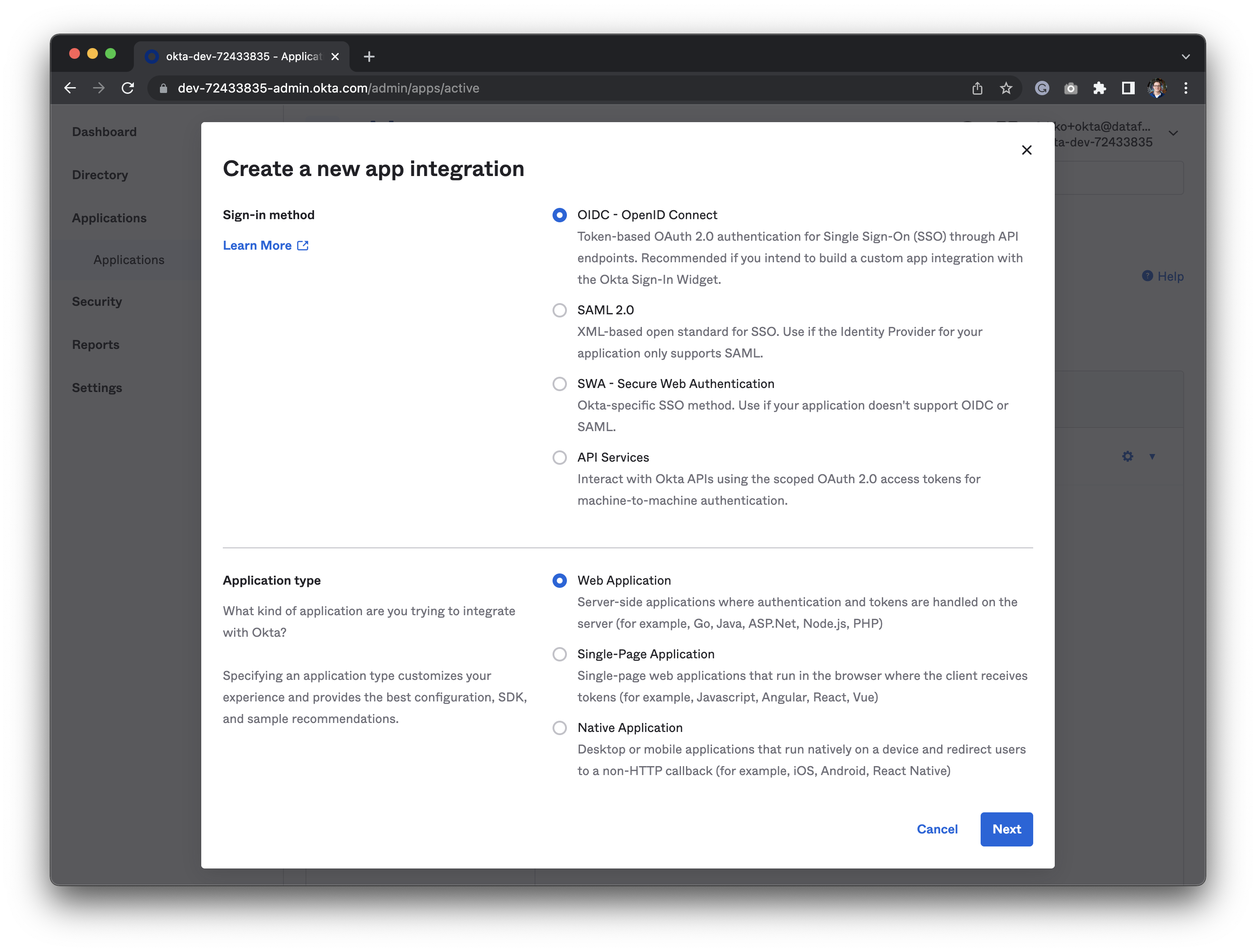Viewport: 1256px width, 952px height.
Task: Select Native Application type
Action: coord(559,728)
